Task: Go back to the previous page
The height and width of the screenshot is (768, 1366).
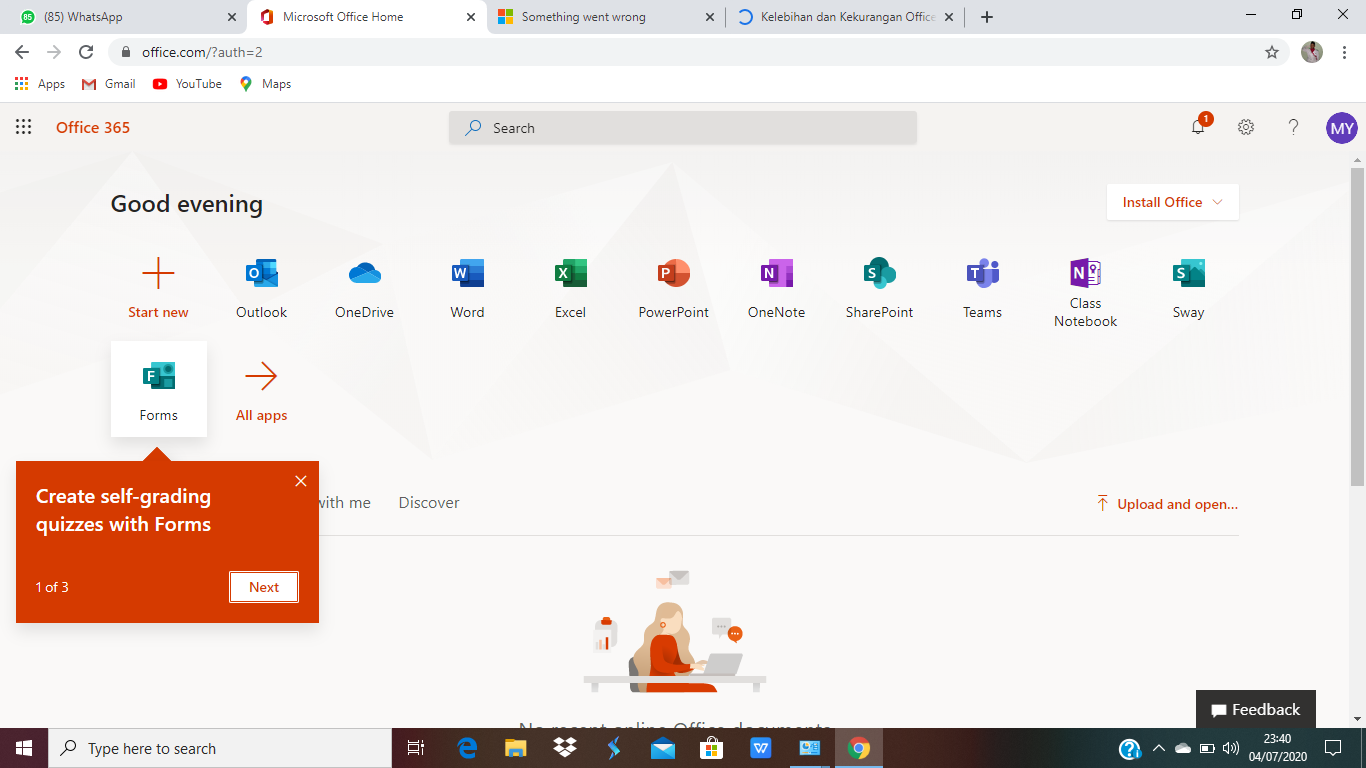Action: [22, 52]
